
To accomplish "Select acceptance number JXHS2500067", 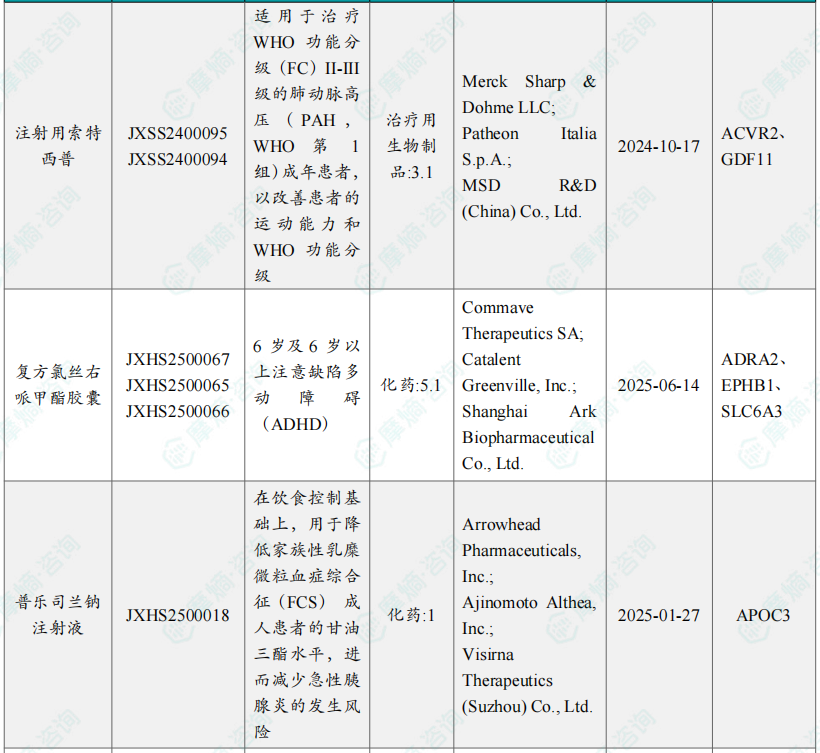I will (x=178, y=359).
